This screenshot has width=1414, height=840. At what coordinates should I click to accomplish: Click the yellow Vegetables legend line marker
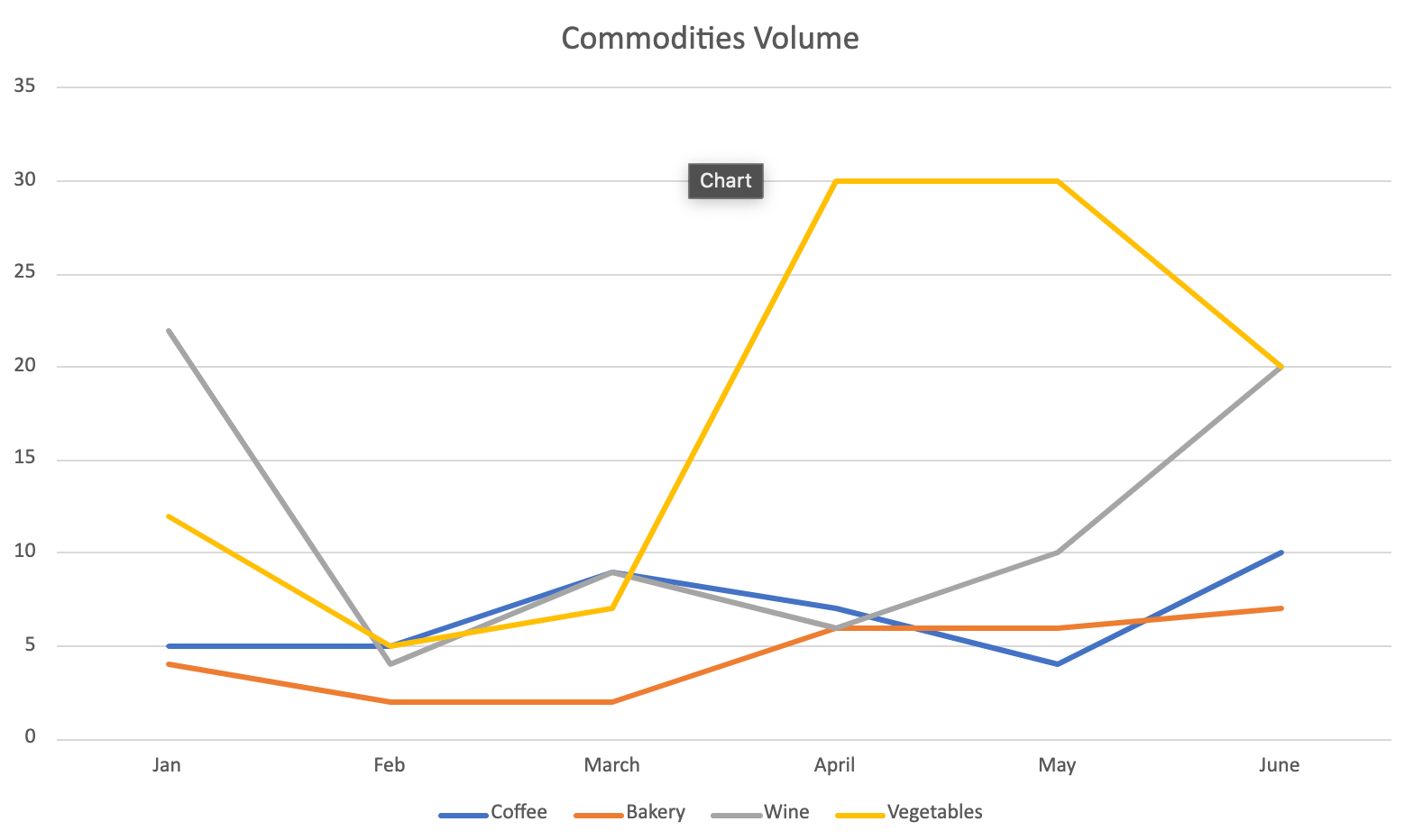click(860, 816)
